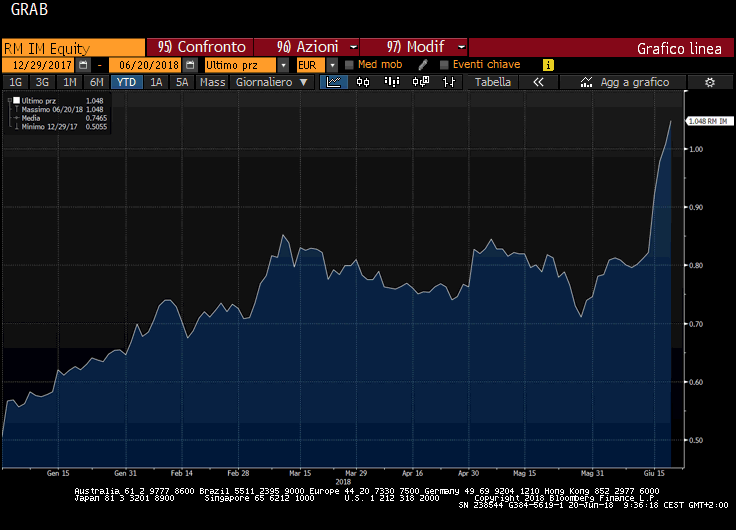Image resolution: width=736 pixels, height=530 pixels.
Task: Open chart settings gear icon
Action: click(x=710, y=82)
